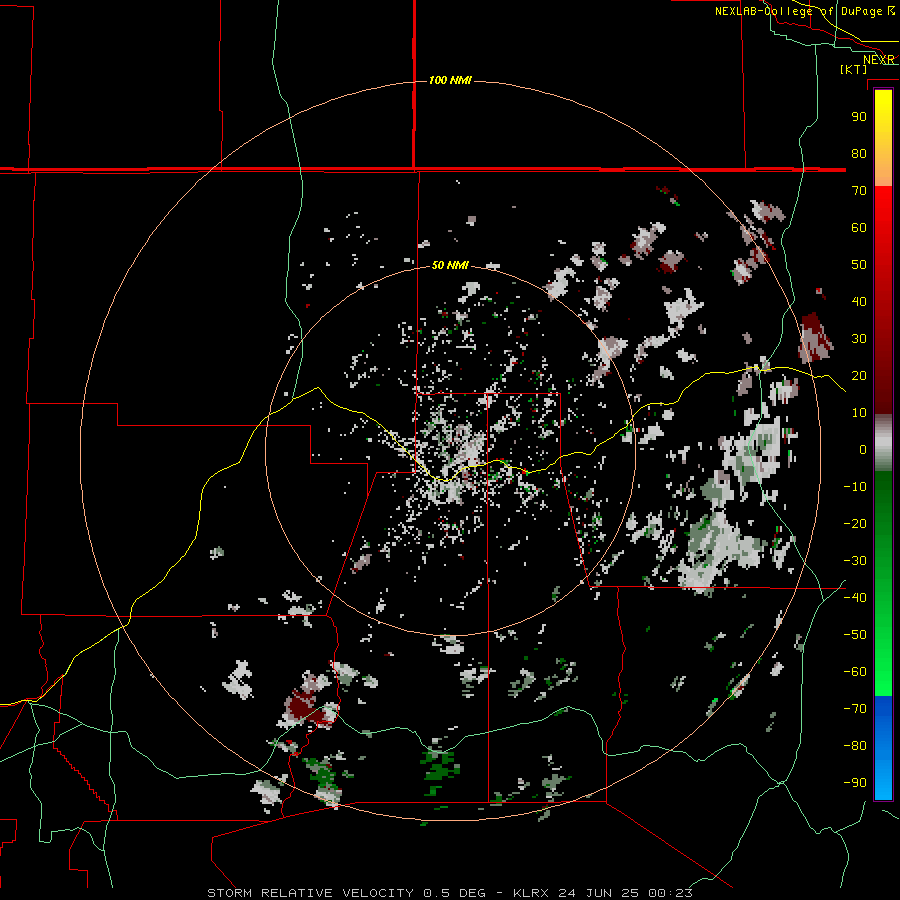Screen dimensions: 900x900
Task: Click "STORM RELATIVE VELOCITY" in the footer
Action: pyautogui.click(x=310, y=893)
